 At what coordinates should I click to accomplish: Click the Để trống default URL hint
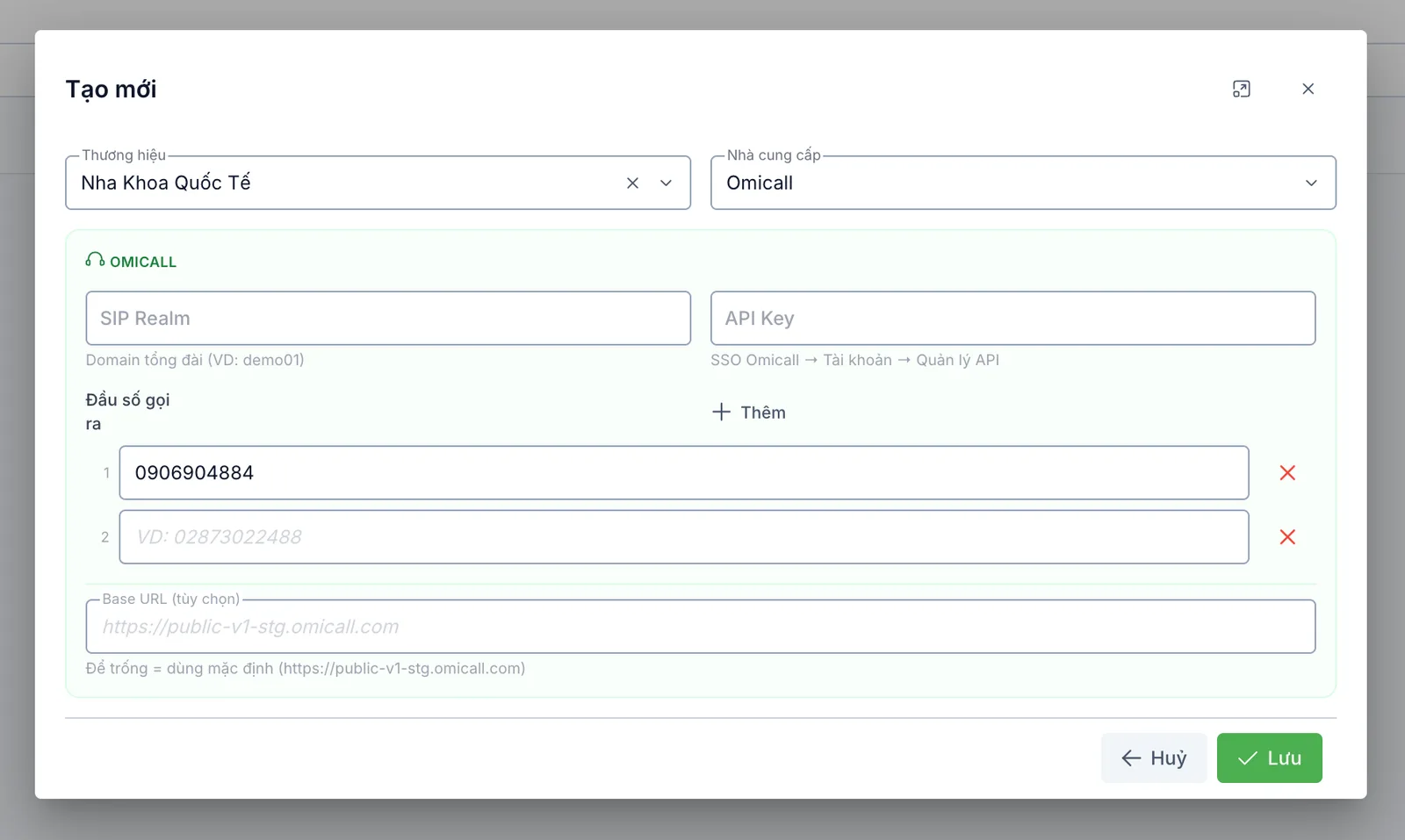(306, 668)
